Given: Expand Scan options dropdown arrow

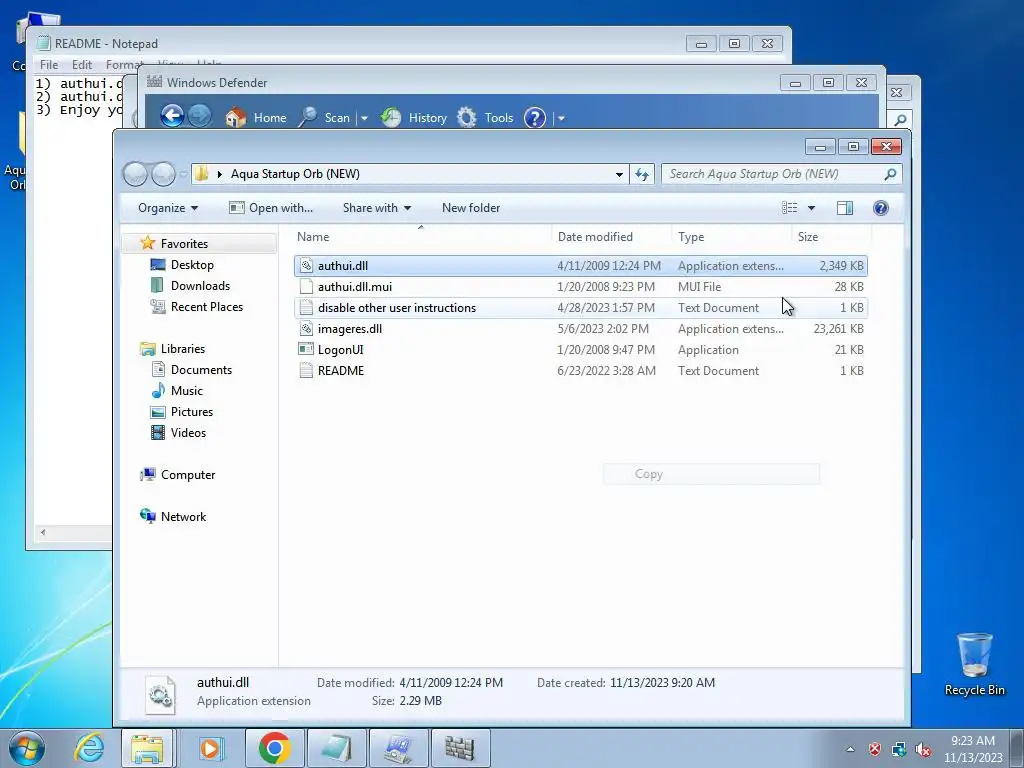Looking at the screenshot, I should 364,118.
